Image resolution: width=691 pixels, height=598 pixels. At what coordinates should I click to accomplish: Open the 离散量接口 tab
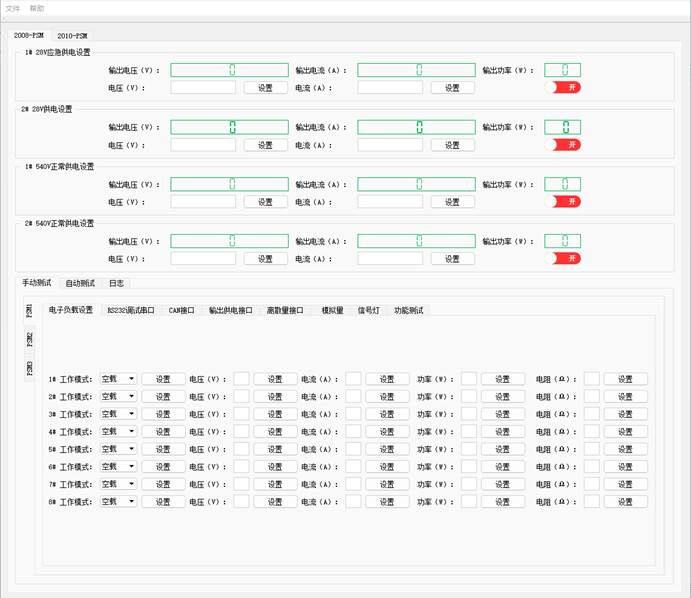click(285, 310)
